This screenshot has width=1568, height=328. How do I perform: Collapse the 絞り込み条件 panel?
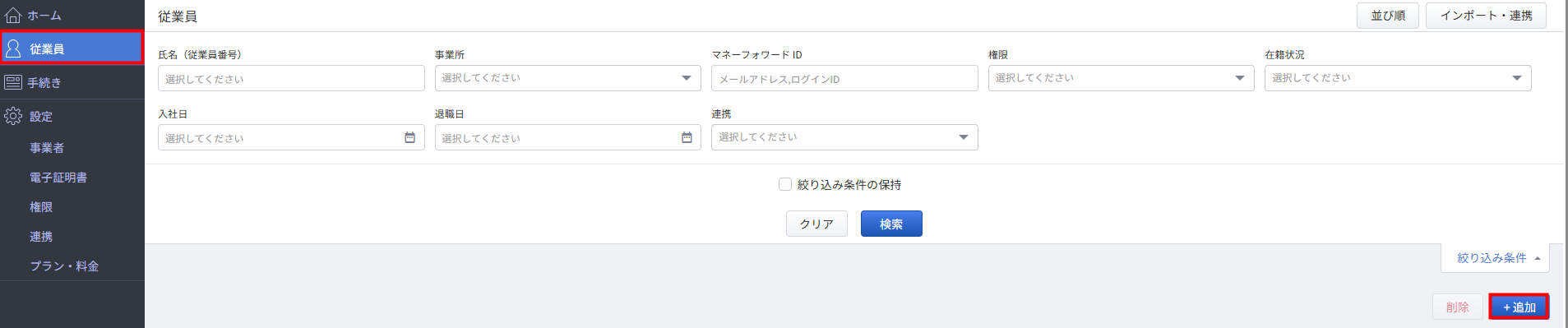(x=1495, y=258)
